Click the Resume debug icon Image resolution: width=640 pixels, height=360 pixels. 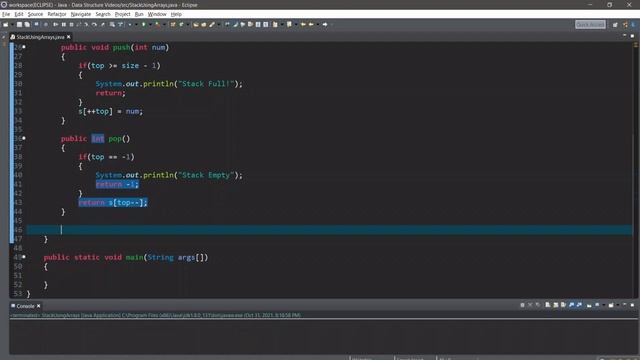[56, 24]
